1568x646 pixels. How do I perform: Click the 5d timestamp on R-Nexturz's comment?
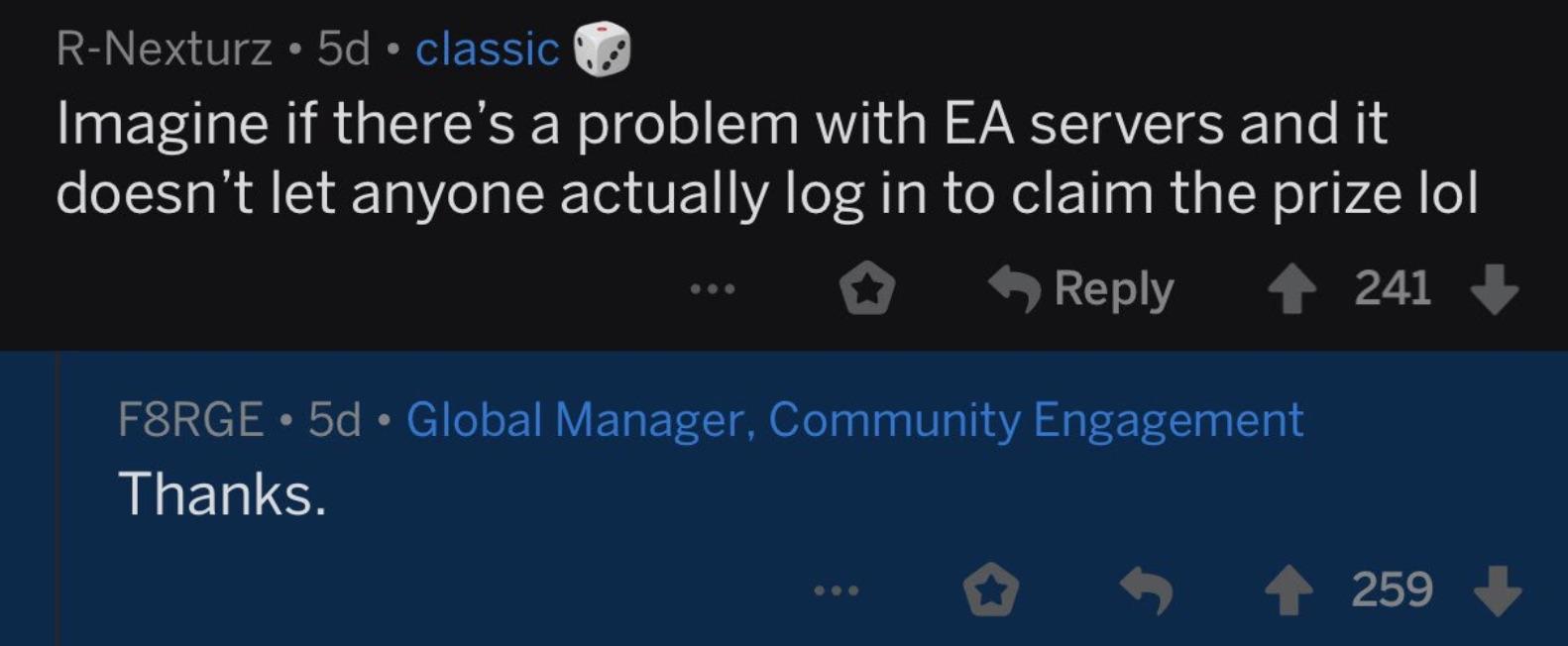point(343,49)
